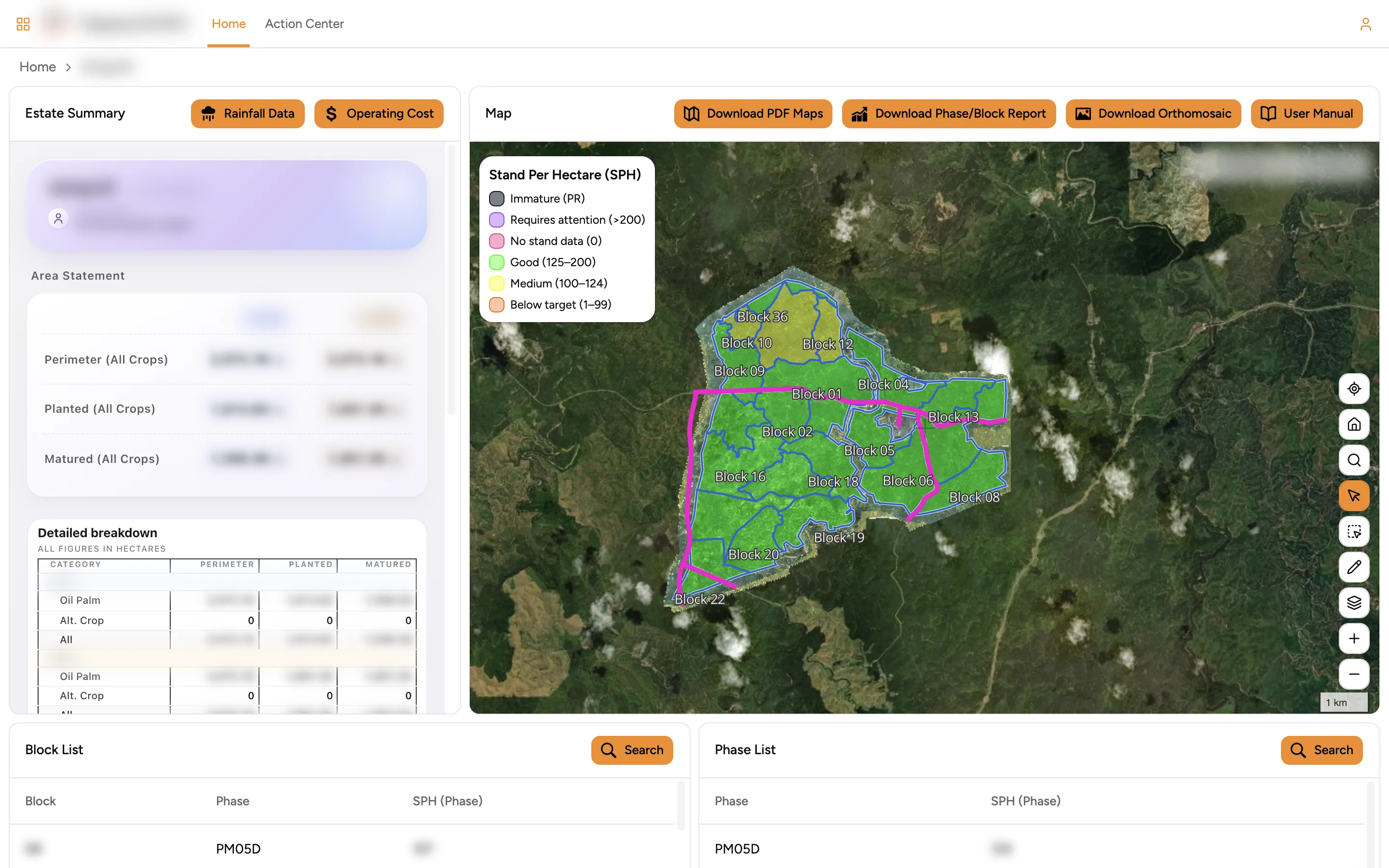This screenshot has width=1389, height=868.
Task: Click PM05D in the Phase List row
Action: point(737,849)
